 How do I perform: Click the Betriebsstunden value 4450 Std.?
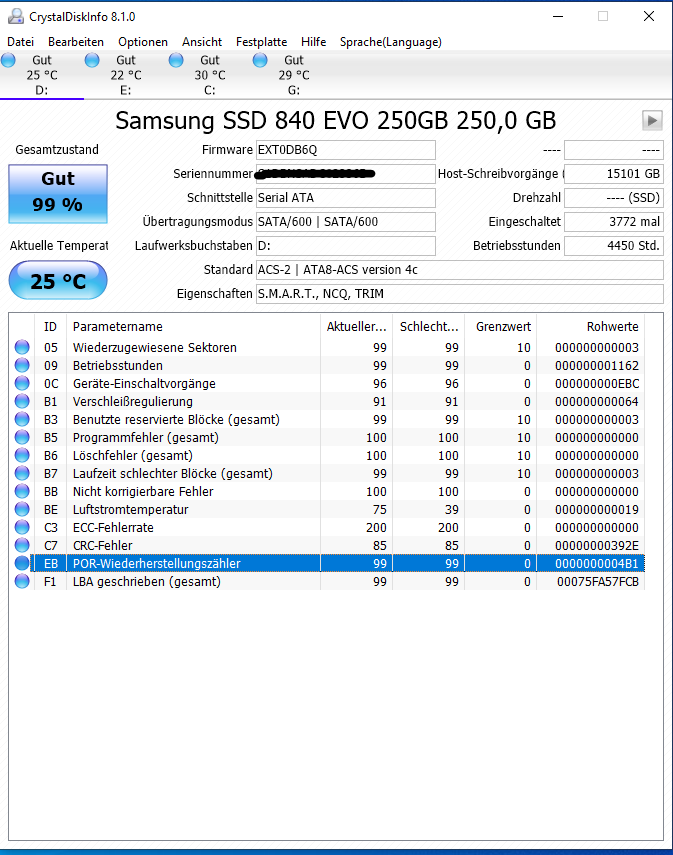(614, 246)
